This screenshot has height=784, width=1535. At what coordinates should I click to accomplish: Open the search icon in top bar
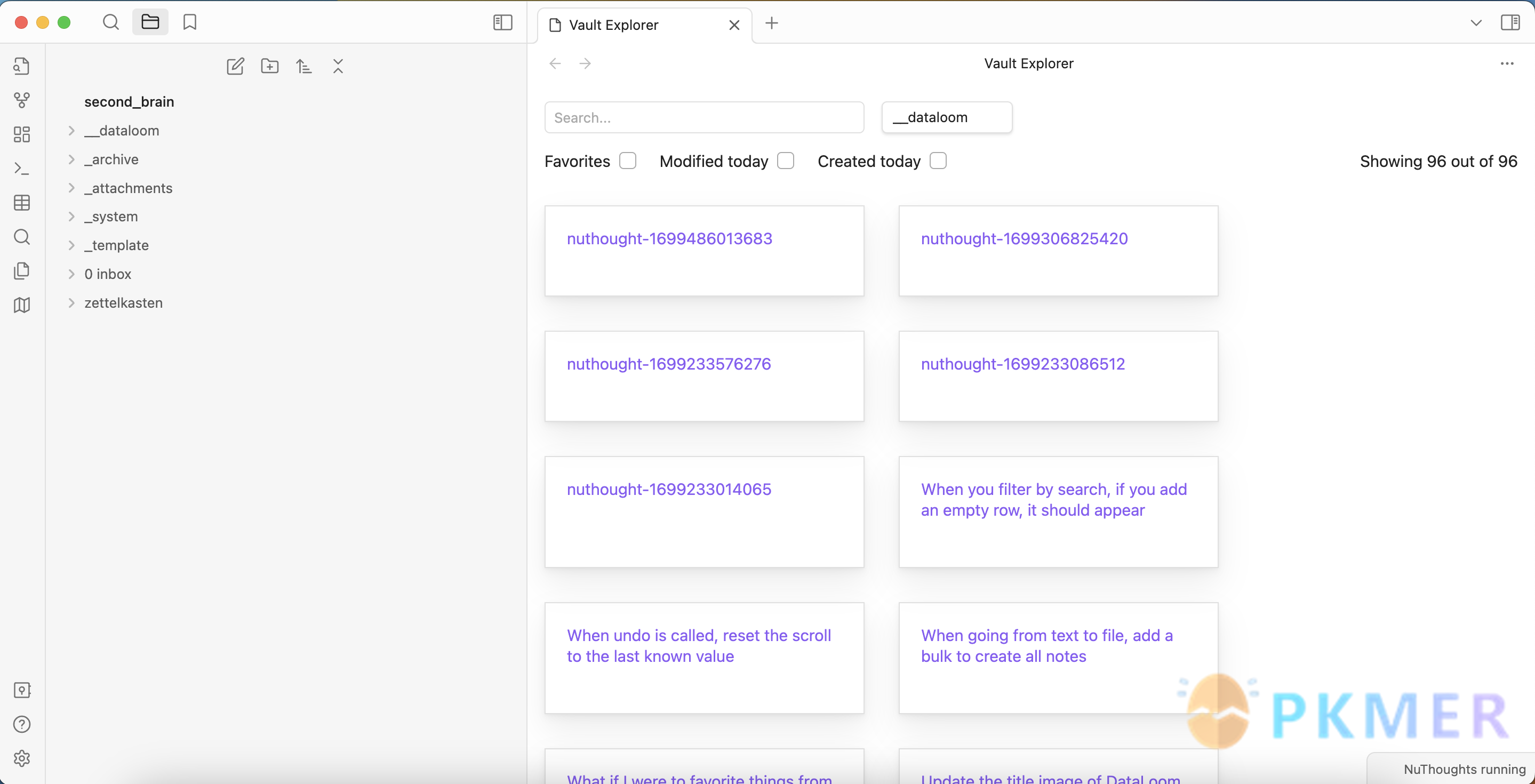[110, 22]
